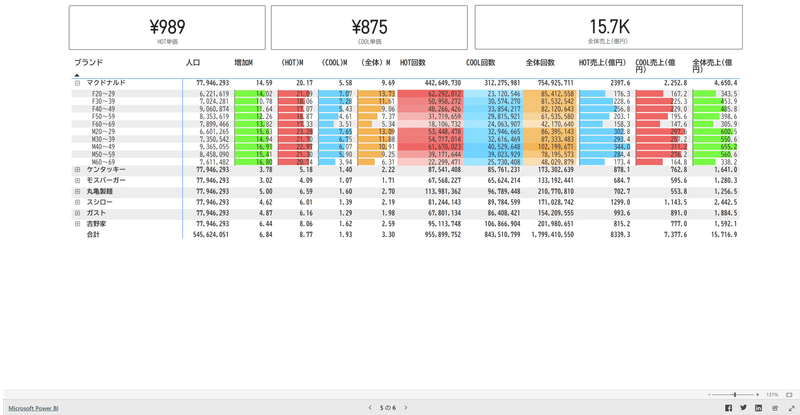
Task: Click total 全体回数 value 1,799,410,550
Action: coord(553,235)
